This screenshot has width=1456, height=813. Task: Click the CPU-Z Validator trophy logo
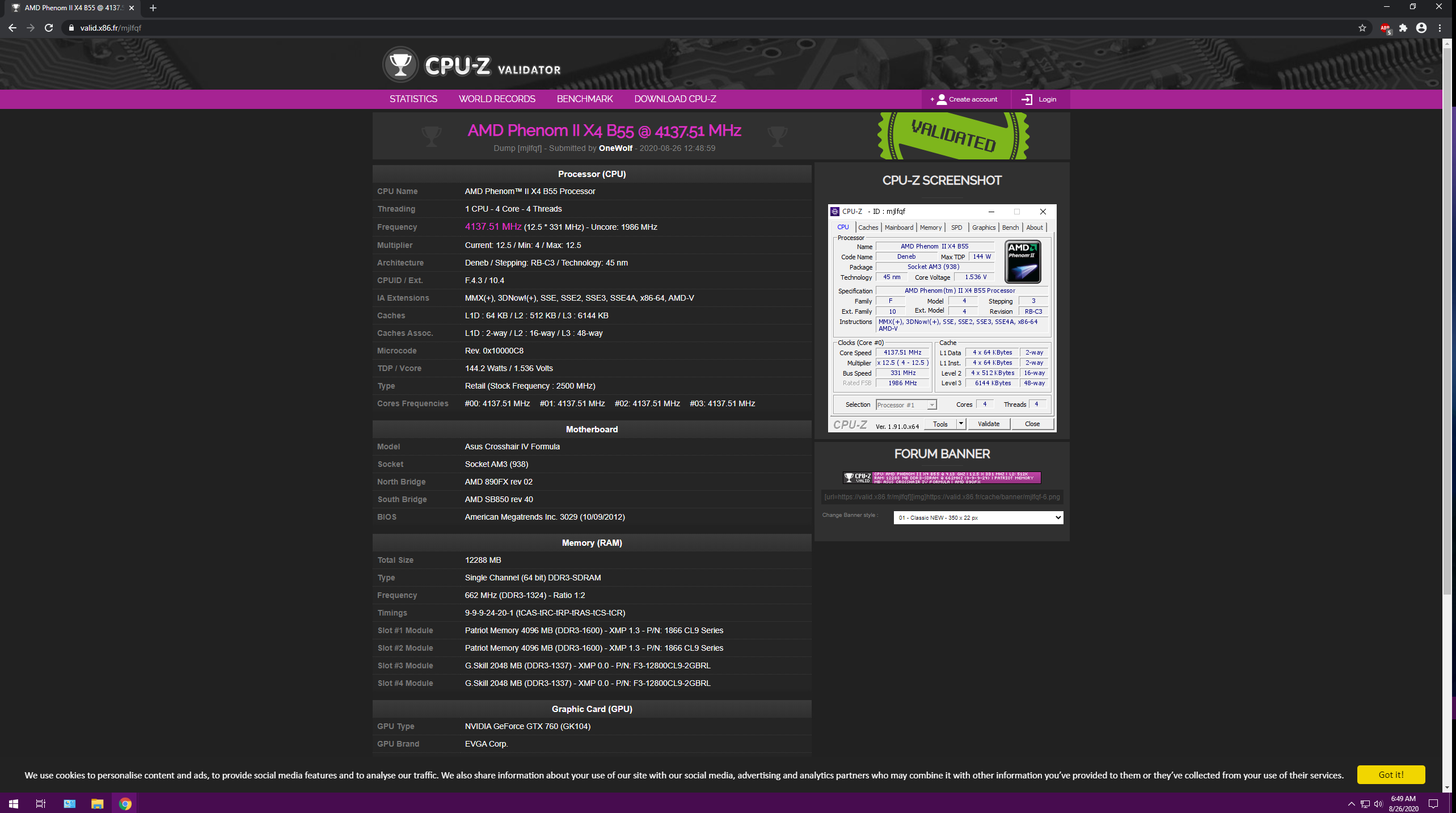click(x=400, y=64)
